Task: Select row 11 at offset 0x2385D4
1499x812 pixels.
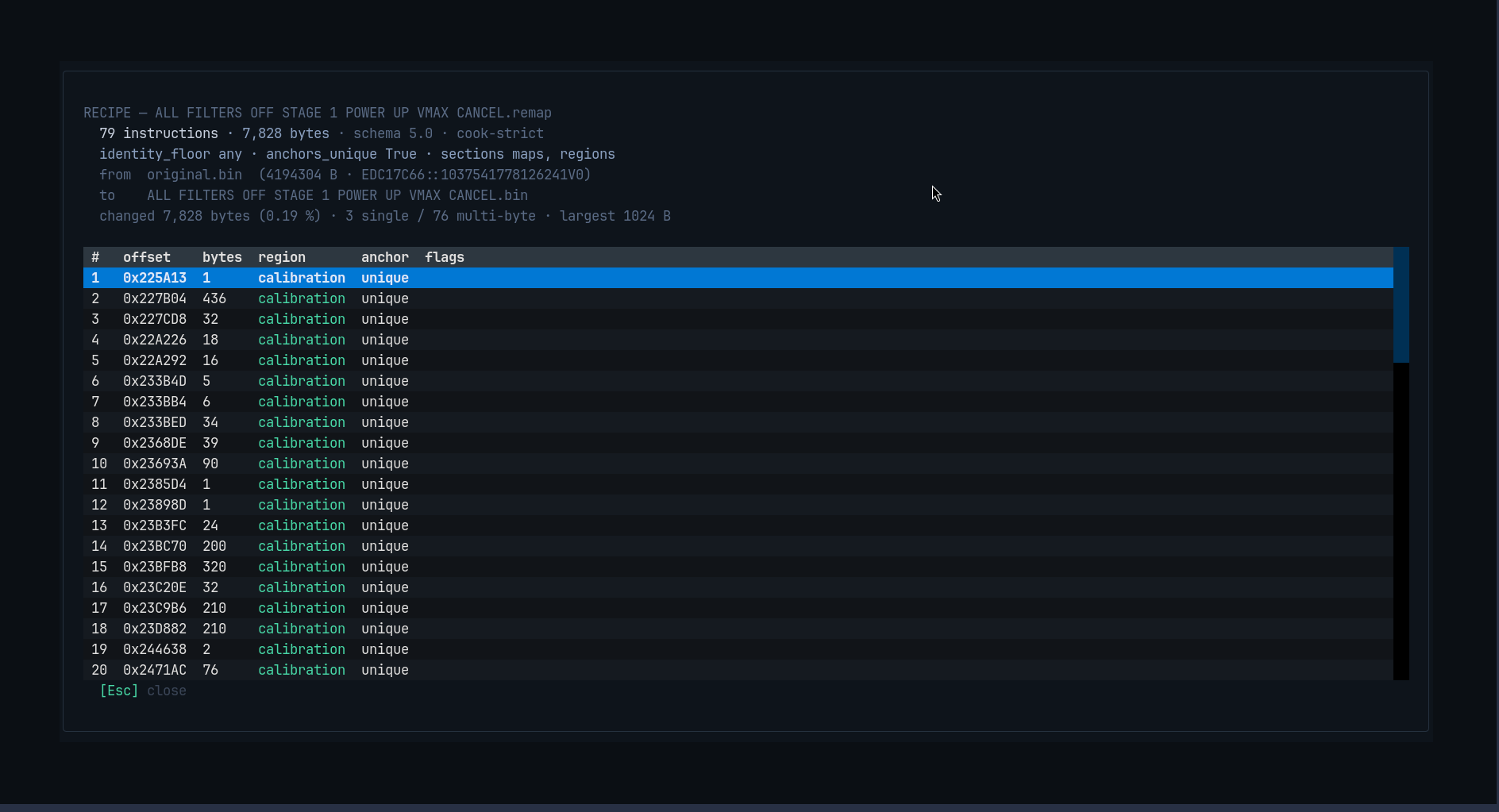Action: tap(738, 484)
